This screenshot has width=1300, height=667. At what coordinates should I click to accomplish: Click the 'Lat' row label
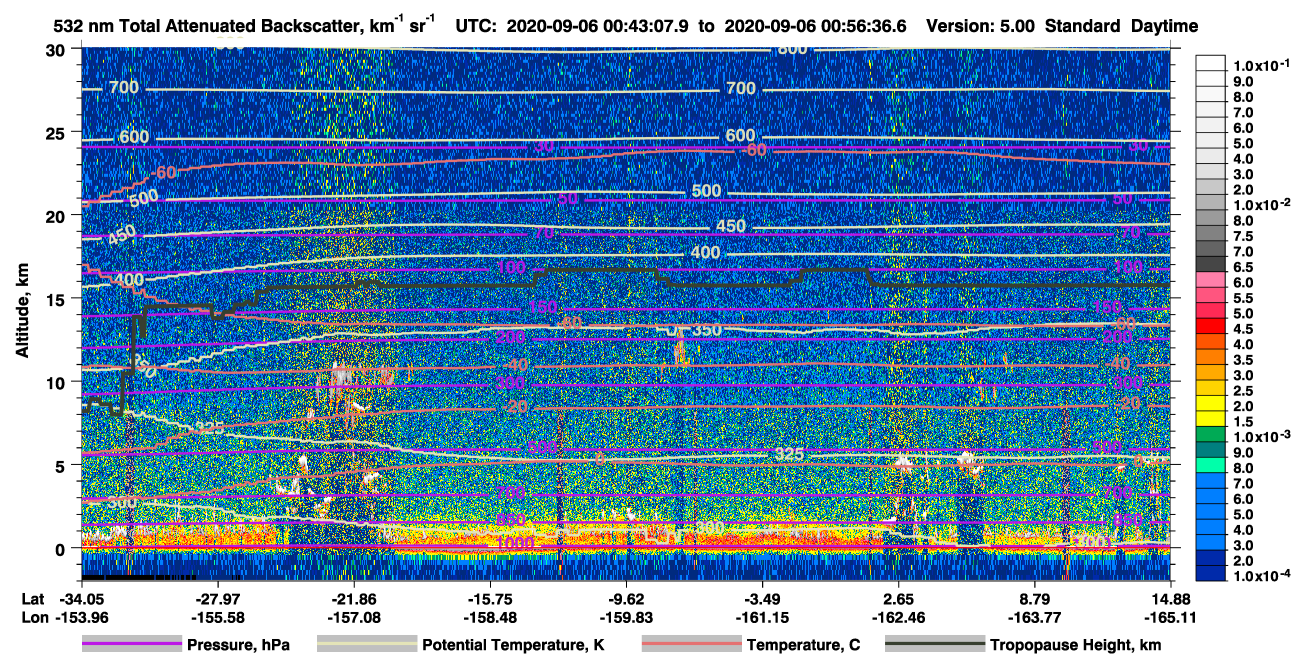(x=32, y=599)
